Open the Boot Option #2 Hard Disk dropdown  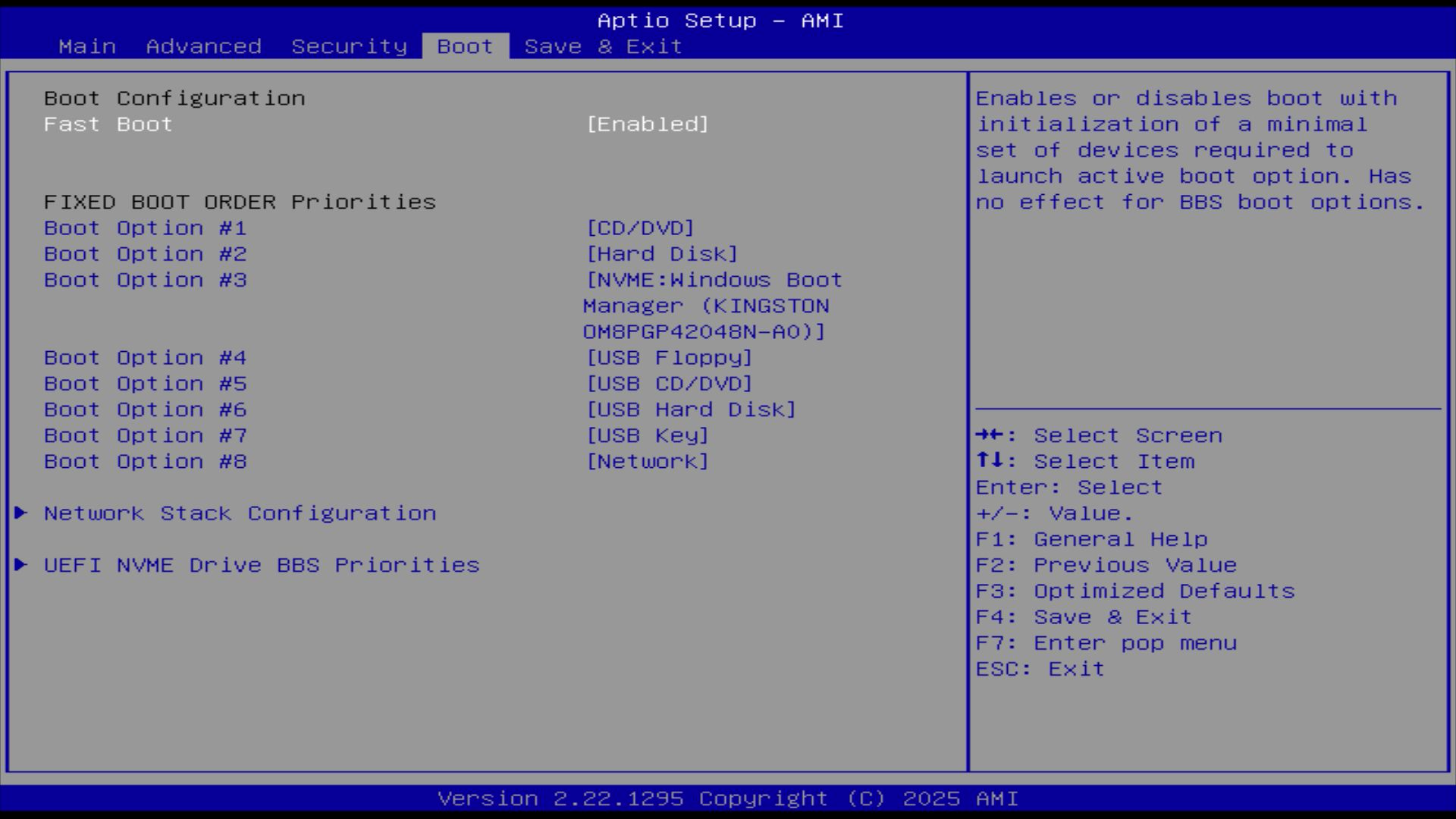pyautogui.click(x=662, y=254)
